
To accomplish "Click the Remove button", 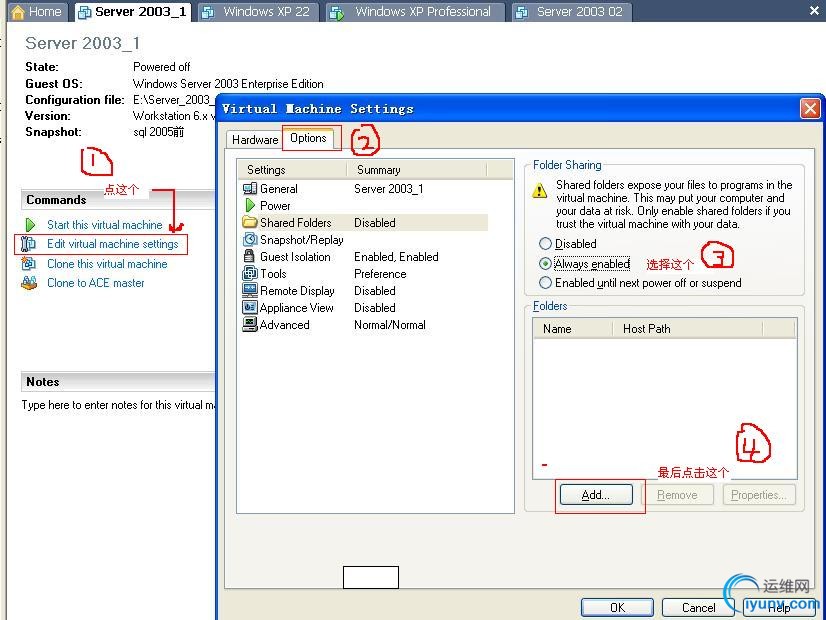I will (677, 495).
